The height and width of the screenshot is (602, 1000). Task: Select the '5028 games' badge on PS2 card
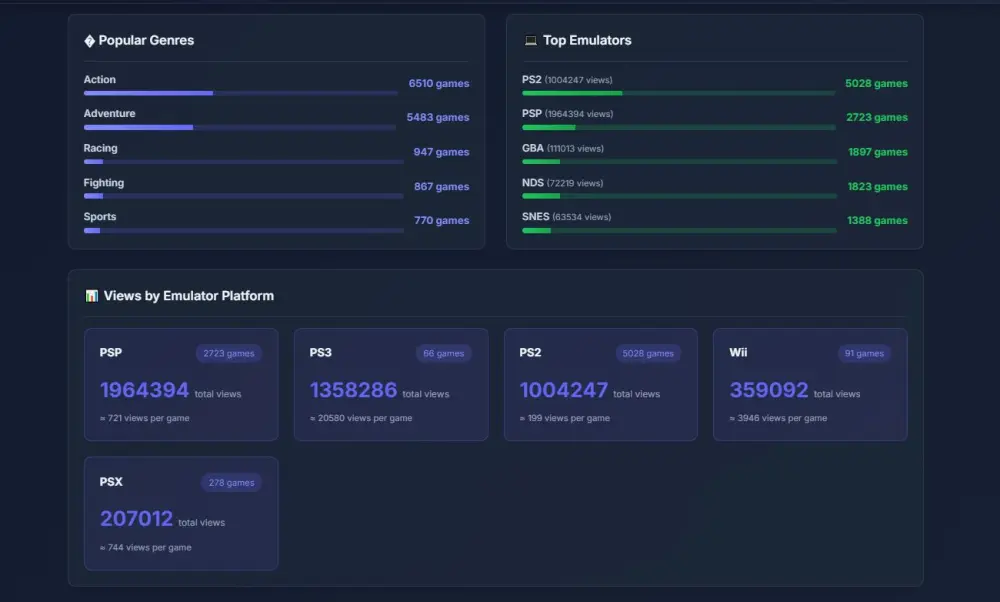coord(648,353)
